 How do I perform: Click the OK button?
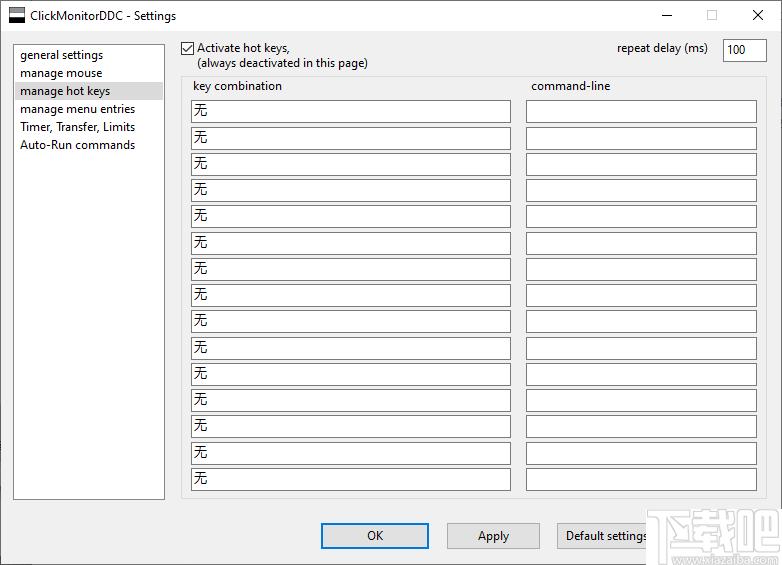pos(375,536)
